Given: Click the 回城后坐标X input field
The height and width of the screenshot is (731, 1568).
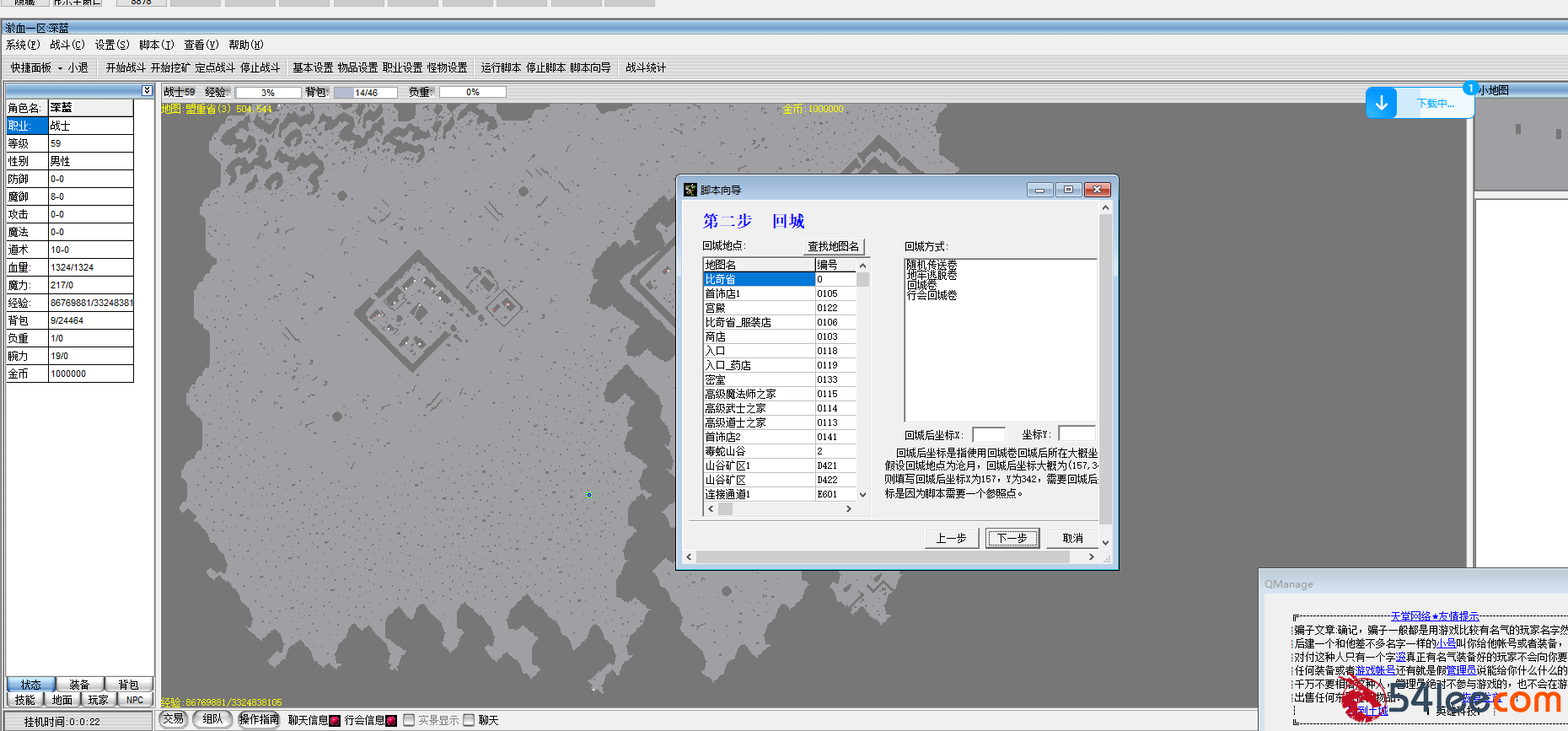Looking at the screenshot, I should coord(988,434).
